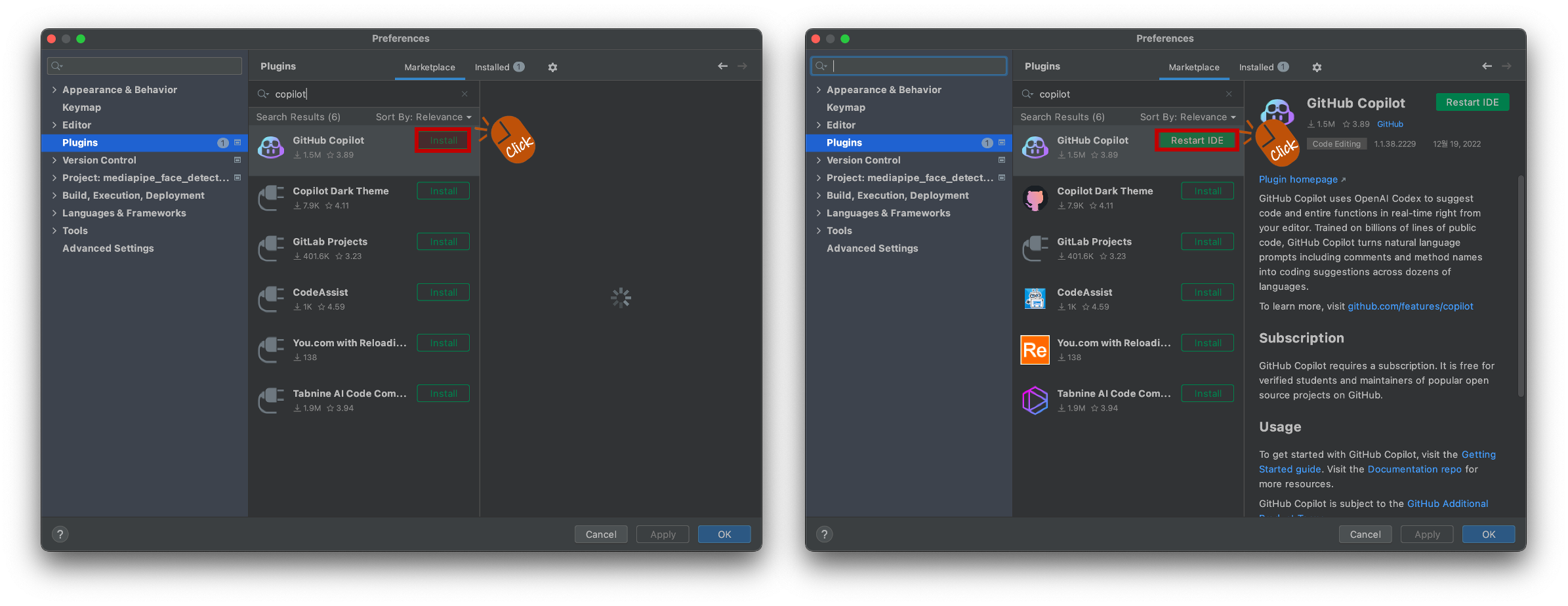The width and height of the screenshot is (1568, 606).
Task: Click the GitHub Copilot plugin icon
Action: pos(1035,147)
